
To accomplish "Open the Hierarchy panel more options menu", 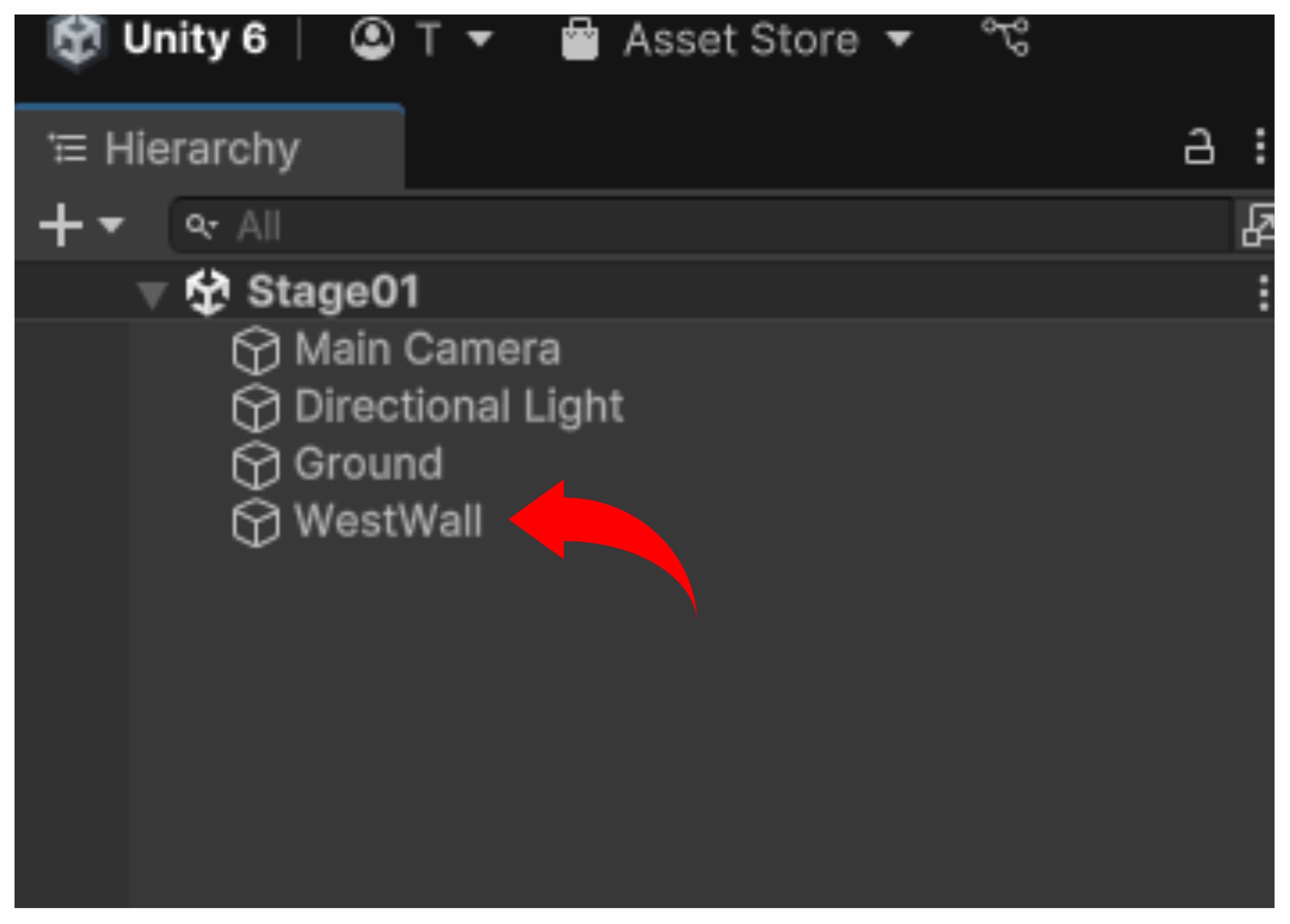I will pyautogui.click(x=1260, y=147).
